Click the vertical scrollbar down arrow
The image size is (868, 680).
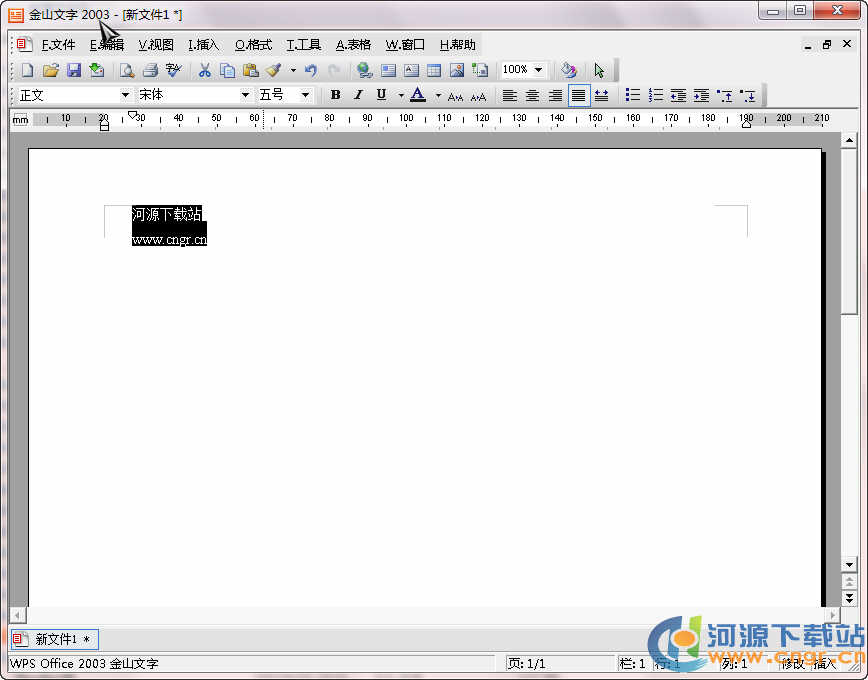coord(849,565)
